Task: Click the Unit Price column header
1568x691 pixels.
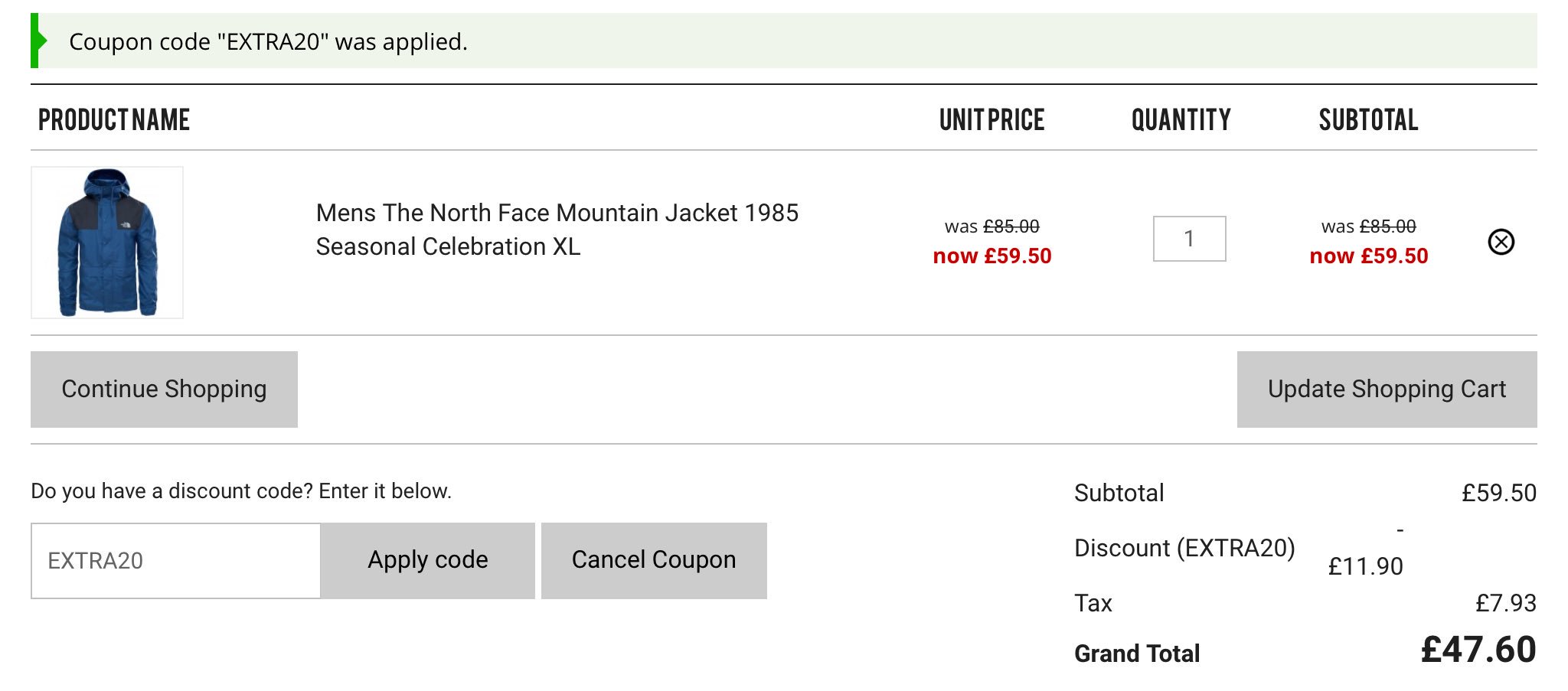Action: pos(991,120)
